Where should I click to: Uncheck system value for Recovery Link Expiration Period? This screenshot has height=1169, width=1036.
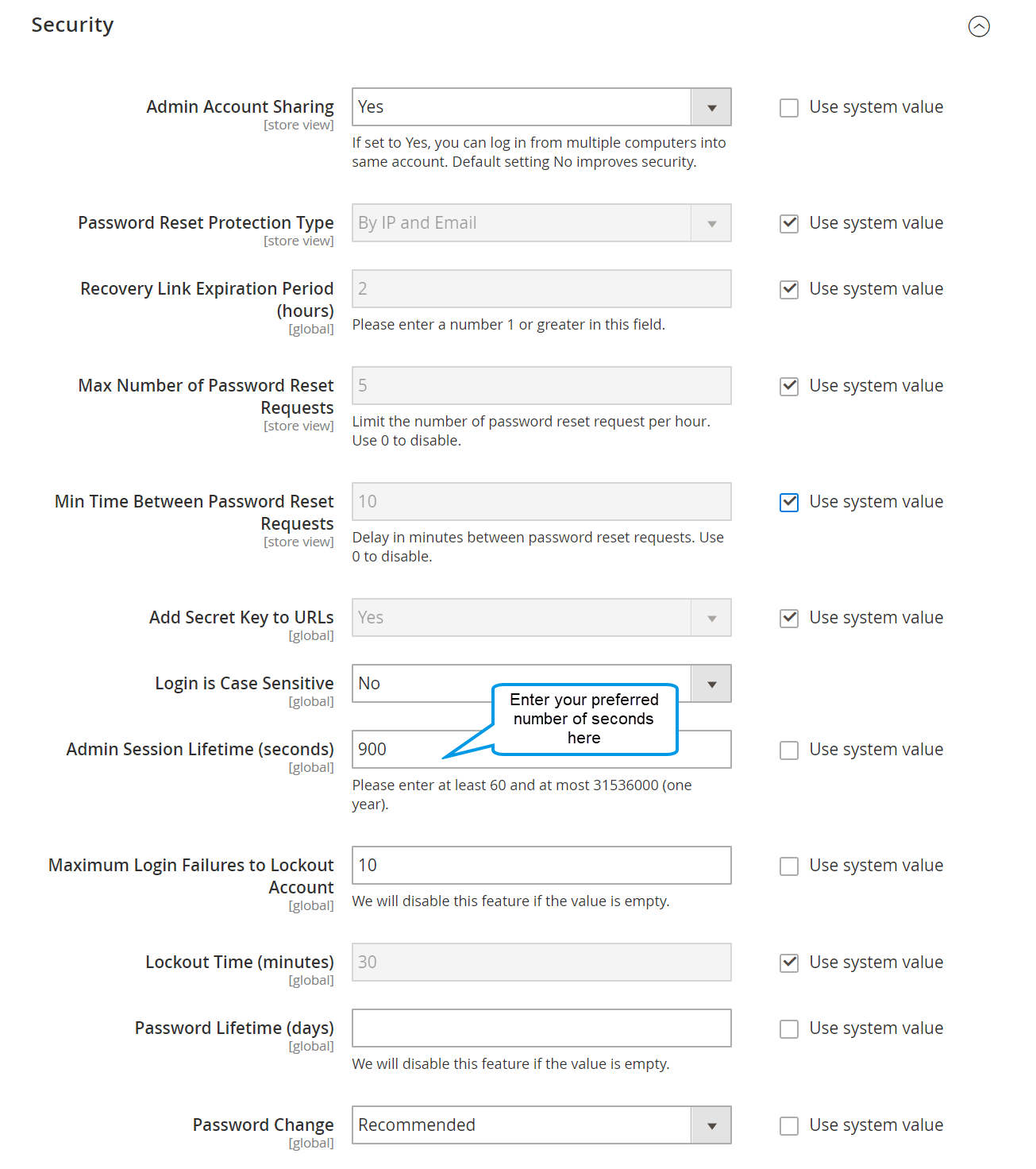[x=789, y=290]
